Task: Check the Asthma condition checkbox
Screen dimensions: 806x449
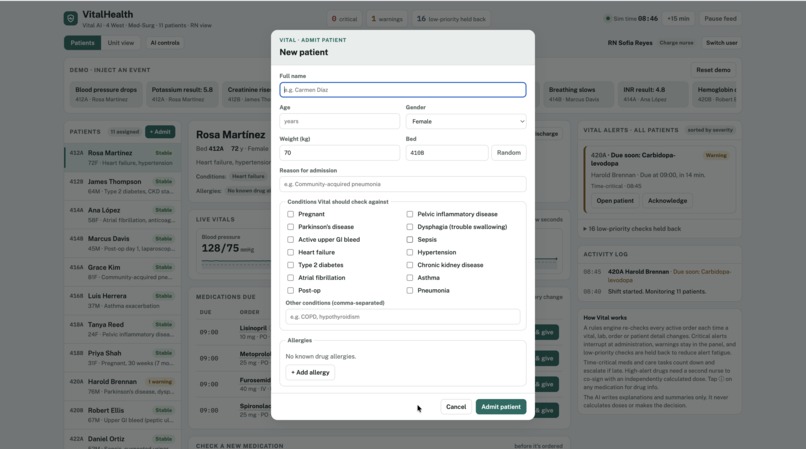Action: [x=410, y=278]
